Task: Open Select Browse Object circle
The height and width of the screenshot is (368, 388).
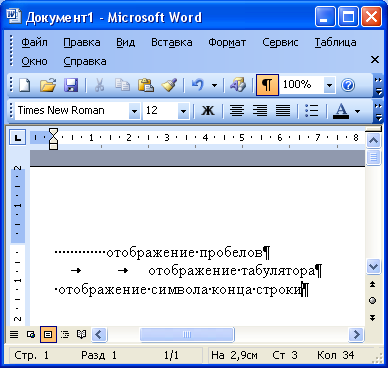Action: (373, 301)
